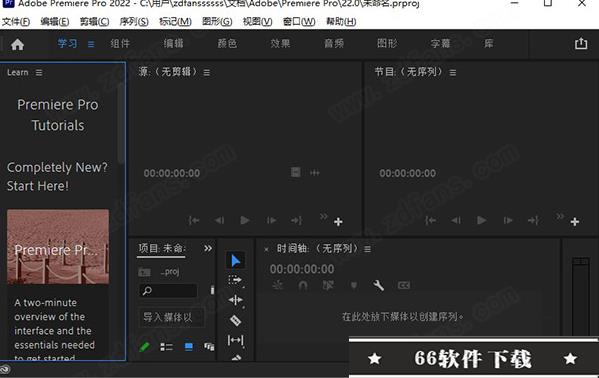Open the Learn panel menu

point(39,73)
